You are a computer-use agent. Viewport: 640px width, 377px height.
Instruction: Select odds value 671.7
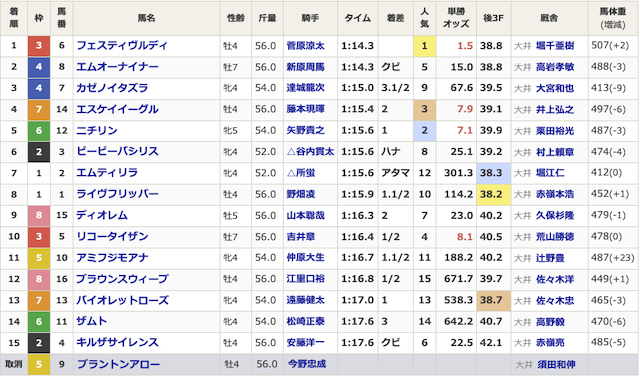[x=458, y=279]
